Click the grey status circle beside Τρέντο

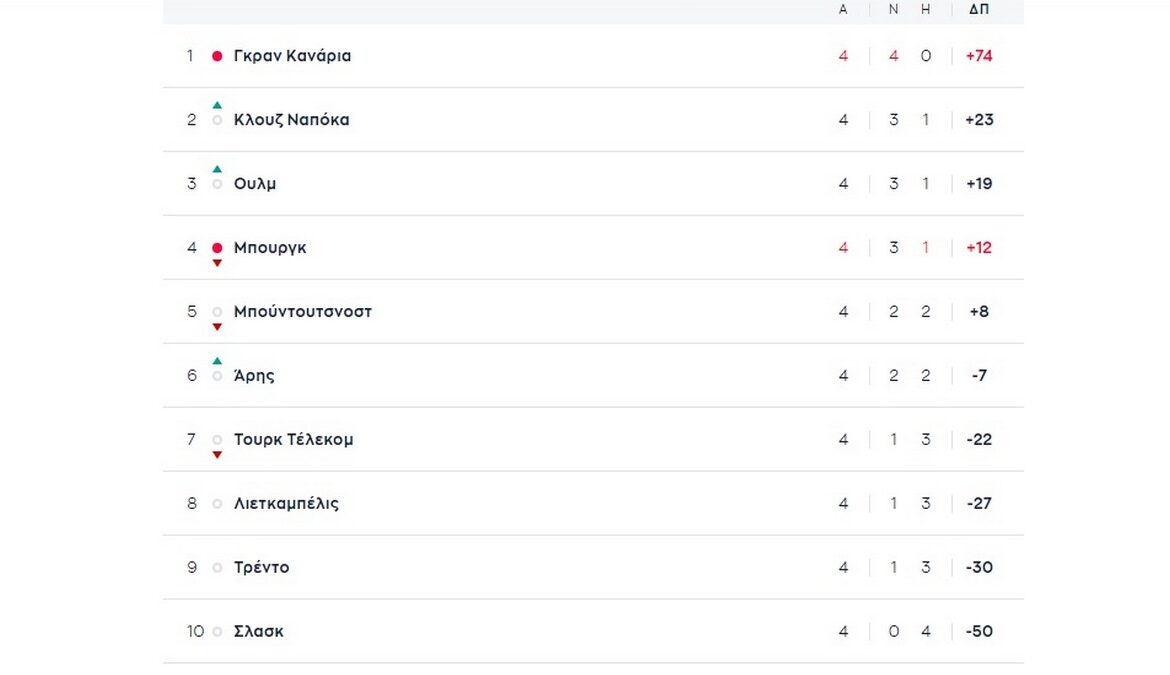[x=217, y=568]
